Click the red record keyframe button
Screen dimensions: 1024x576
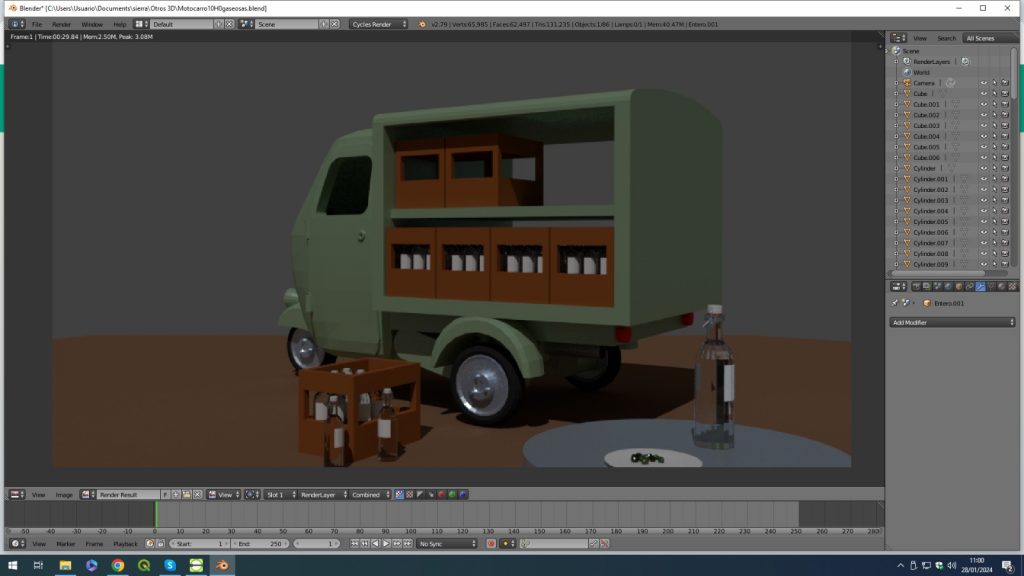(491, 544)
